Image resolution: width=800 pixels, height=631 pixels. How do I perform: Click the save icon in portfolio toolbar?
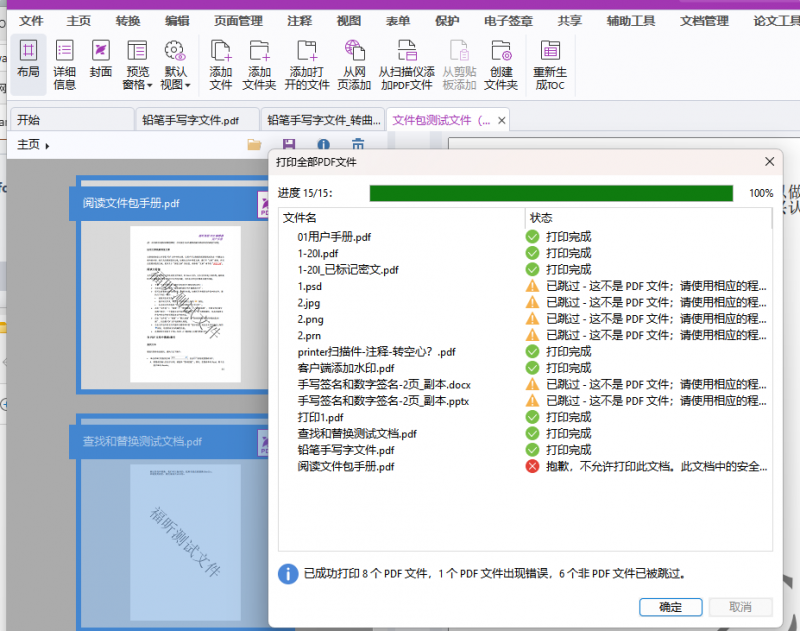pyautogui.click(x=289, y=146)
